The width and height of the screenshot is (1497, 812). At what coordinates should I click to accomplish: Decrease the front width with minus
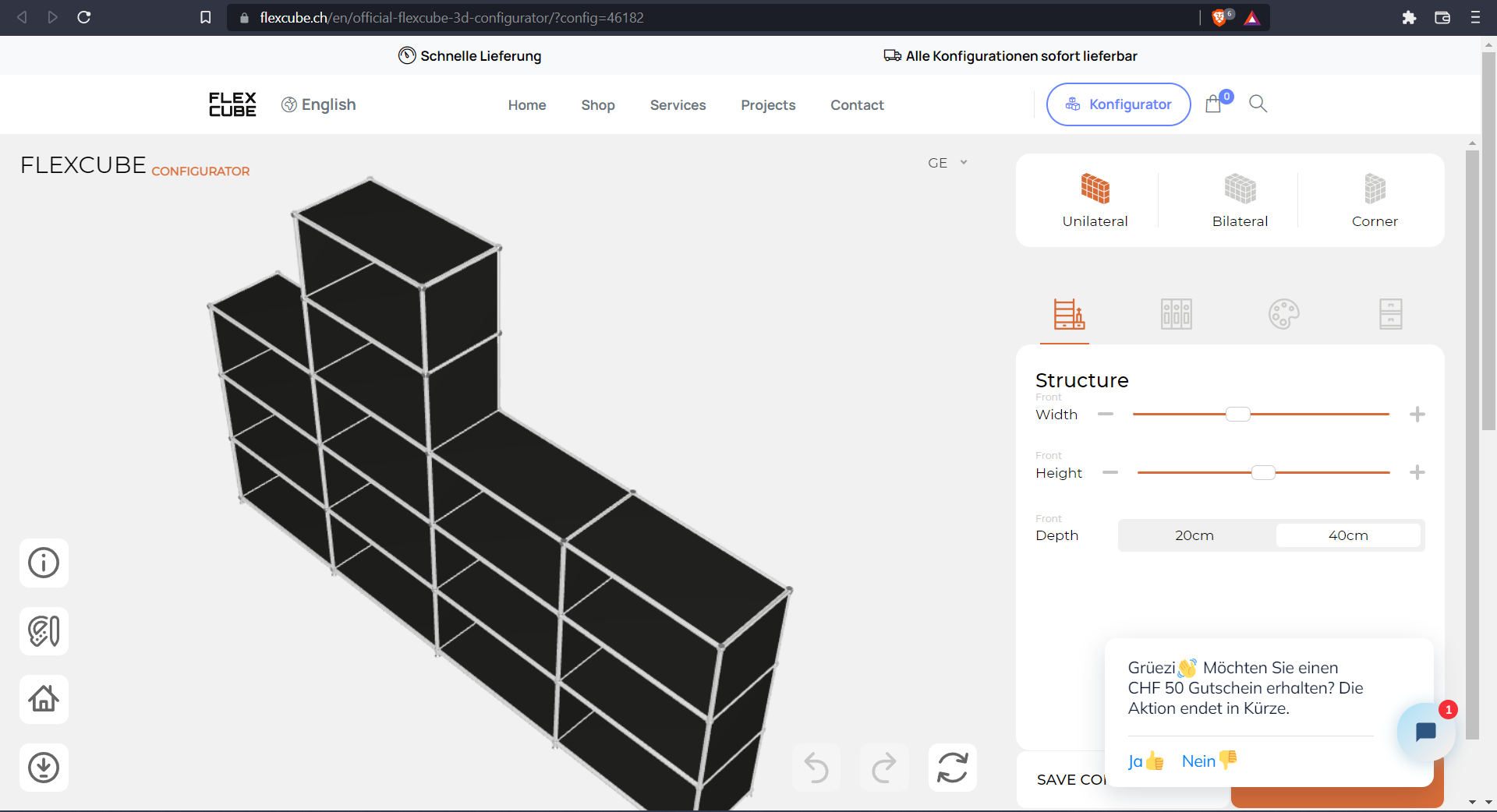pyautogui.click(x=1106, y=414)
